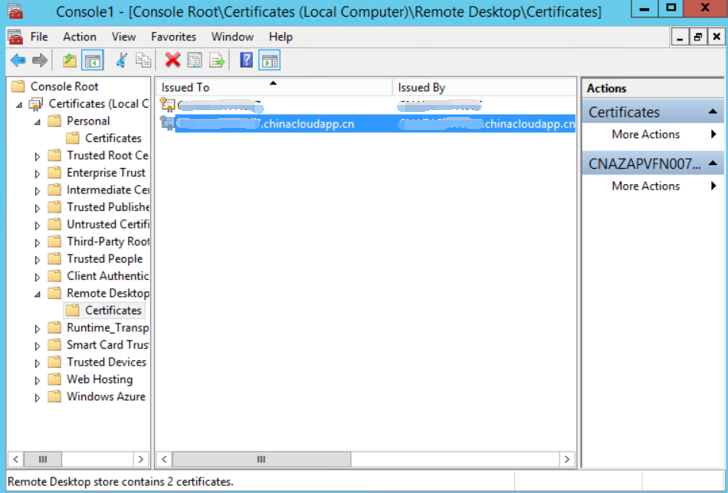Click the red Delete X icon
The width and height of the screenshot is (728, 493).
tap(173, 61)
